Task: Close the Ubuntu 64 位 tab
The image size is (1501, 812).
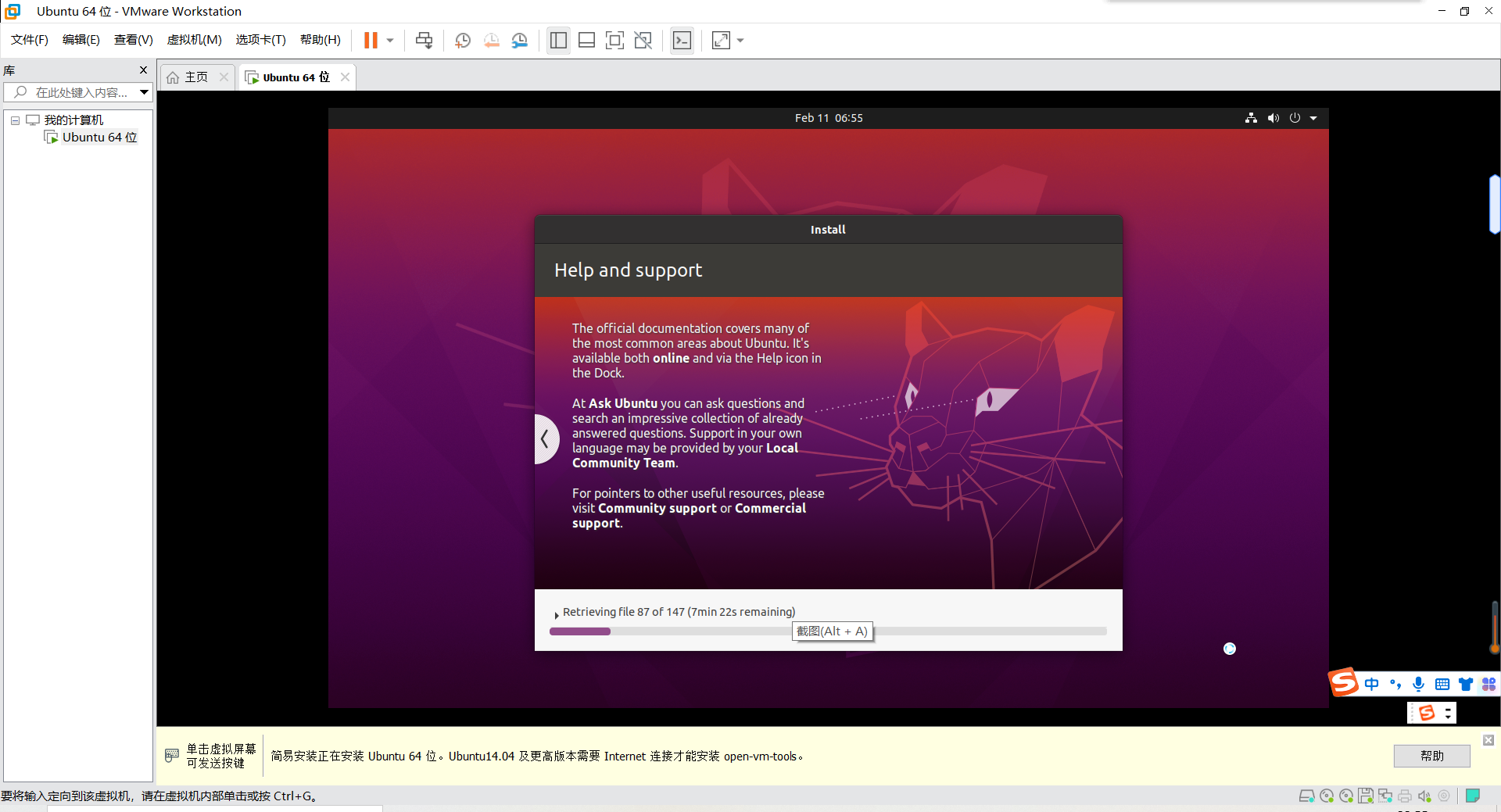Action: pos(345,77)
